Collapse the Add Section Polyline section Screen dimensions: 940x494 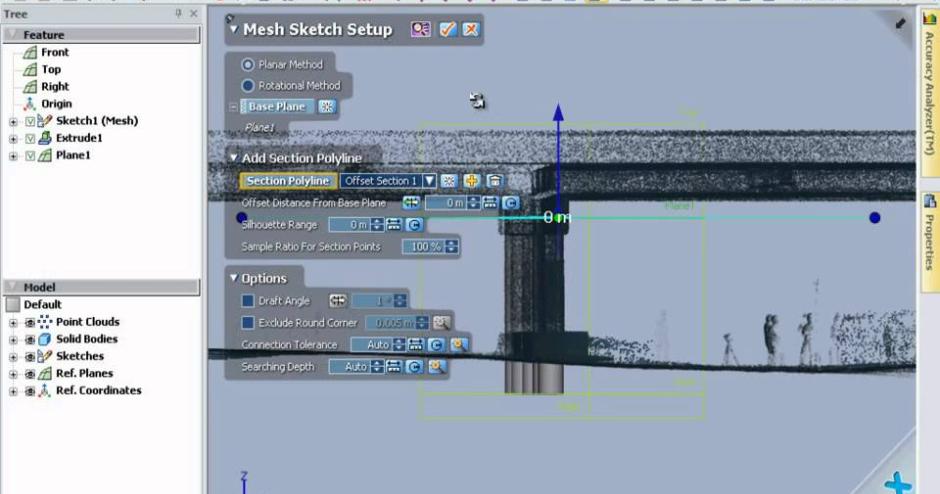234,158
